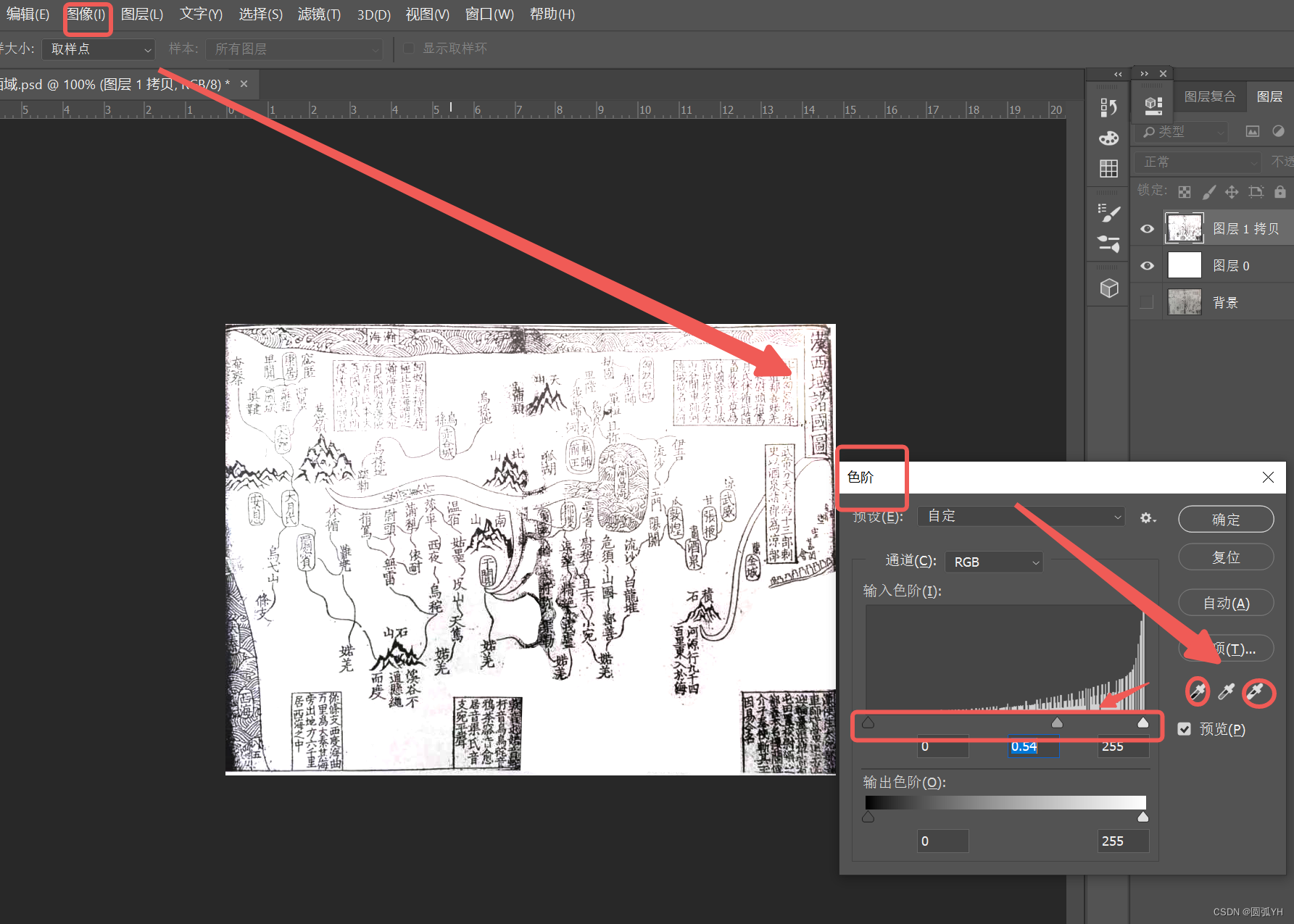This screenshot has width=1294, height=924.
Task: Click the options (T)... button
Action: point(1226,649)
